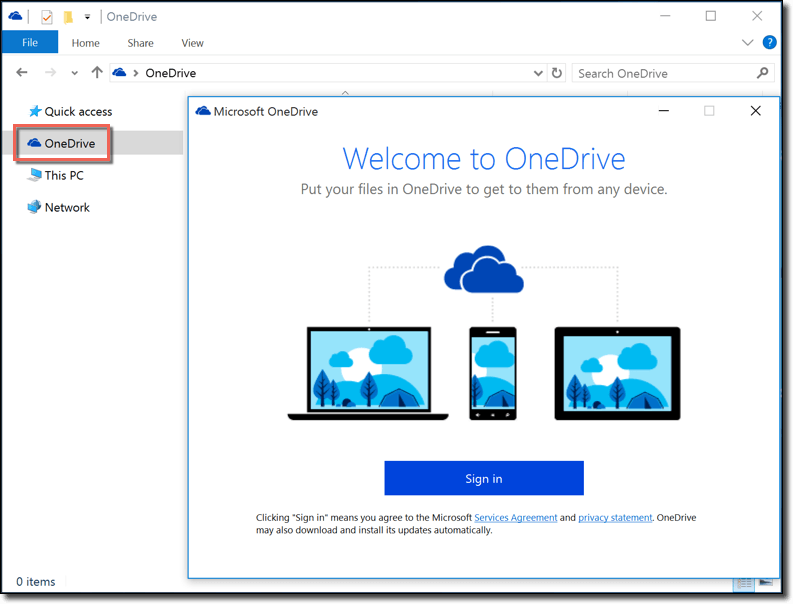The image size is (793, 604).
Task: Minimize the File Explorer window
Action: pyautogui.click(x=665, y=16)
